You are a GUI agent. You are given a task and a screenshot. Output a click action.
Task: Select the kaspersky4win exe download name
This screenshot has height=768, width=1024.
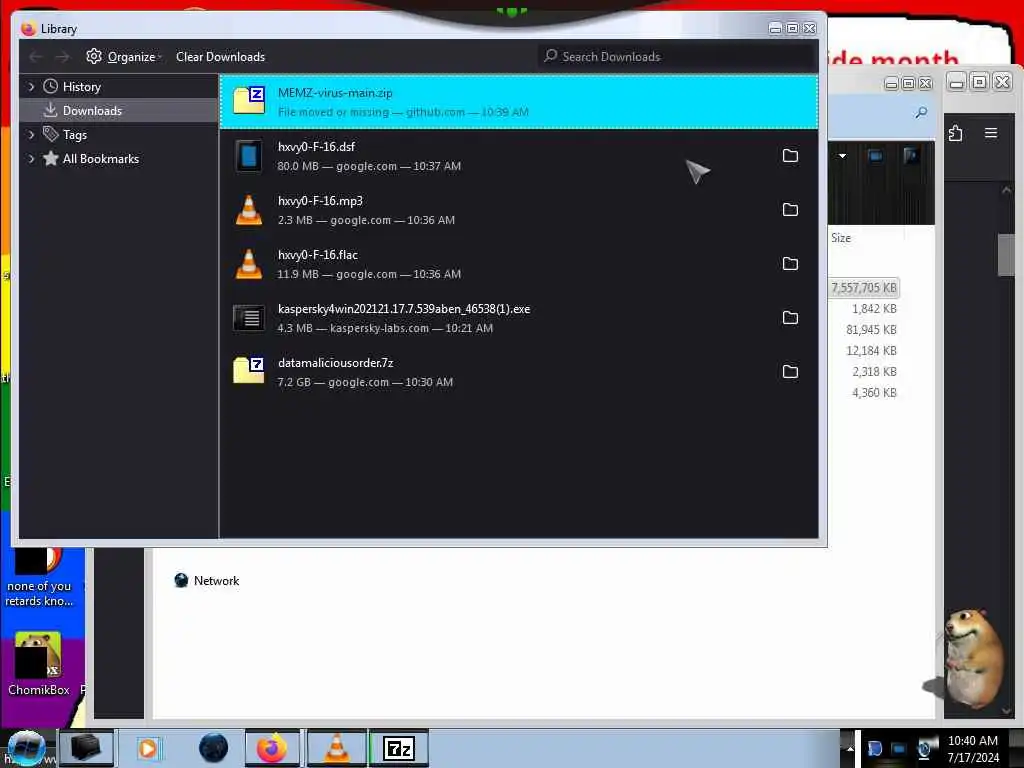point(404,309)
